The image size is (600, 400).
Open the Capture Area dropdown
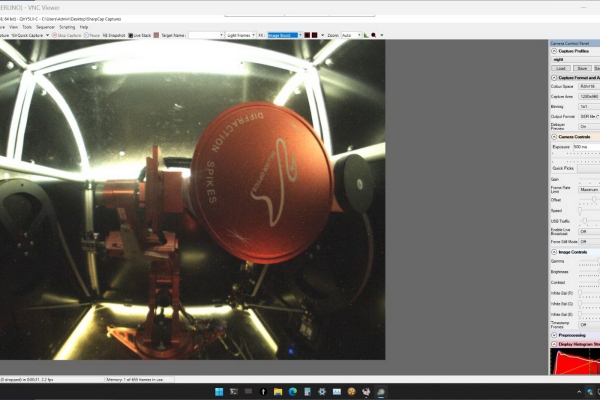[589, 96]
